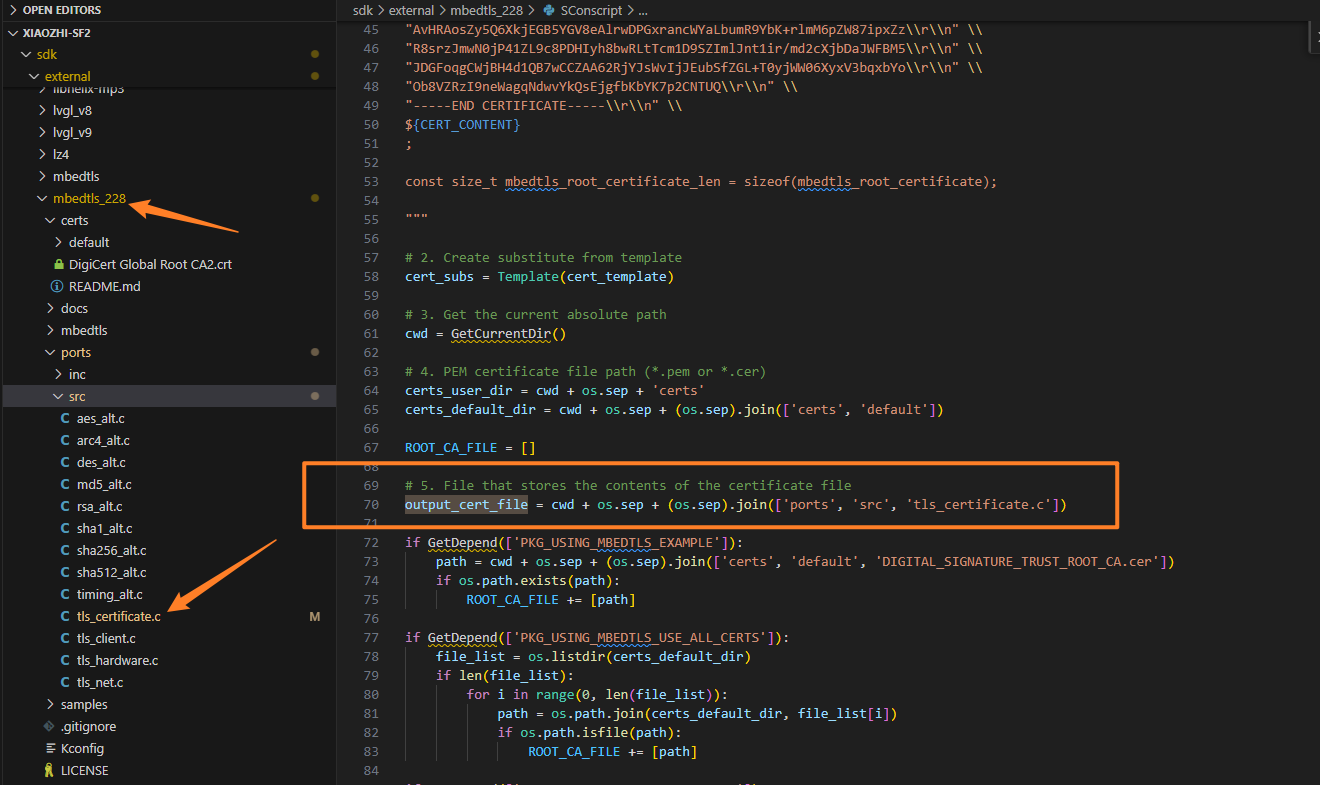Click the external breadcrumb segment
Image resolution: width=1320 pixels, height=785 pixels.
pyautogui.click(x=411, y=10)
